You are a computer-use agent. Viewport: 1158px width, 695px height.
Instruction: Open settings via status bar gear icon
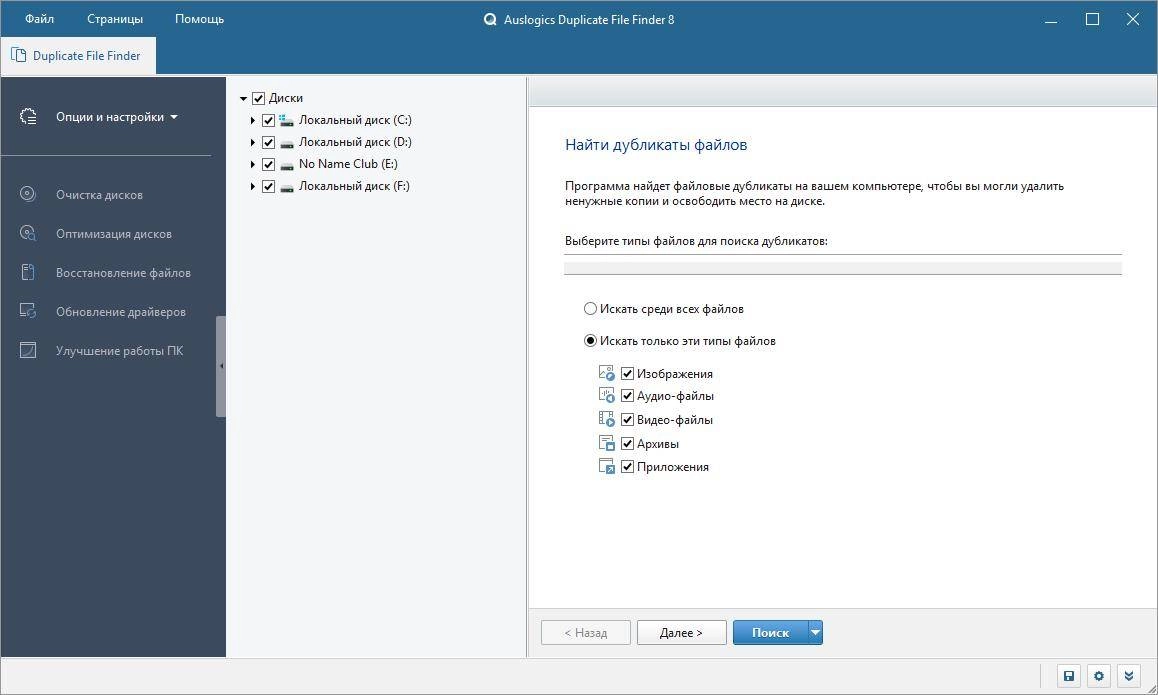pyautogui.click(x=1099, y=676)
